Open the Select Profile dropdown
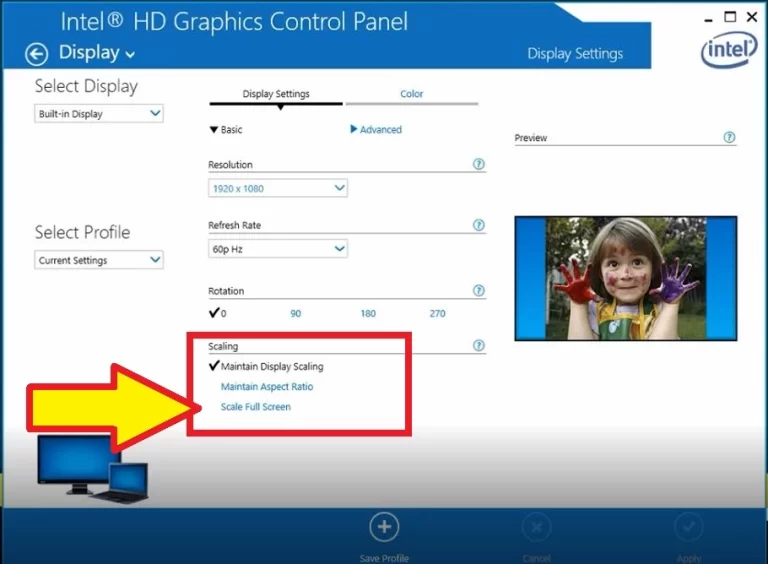 (x=98, y=260)
